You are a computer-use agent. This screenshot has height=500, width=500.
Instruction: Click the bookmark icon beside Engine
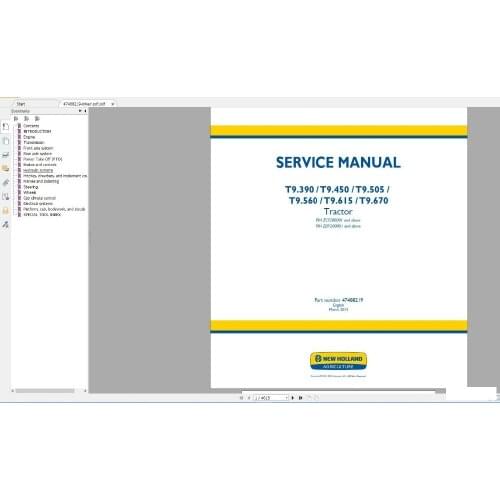[x=19, y=137]
